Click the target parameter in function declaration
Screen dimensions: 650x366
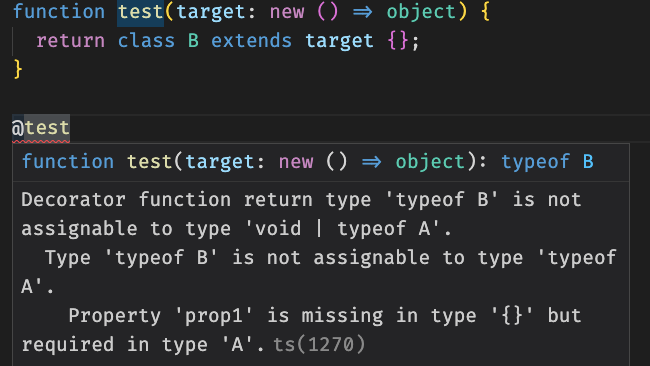(211, 12)
